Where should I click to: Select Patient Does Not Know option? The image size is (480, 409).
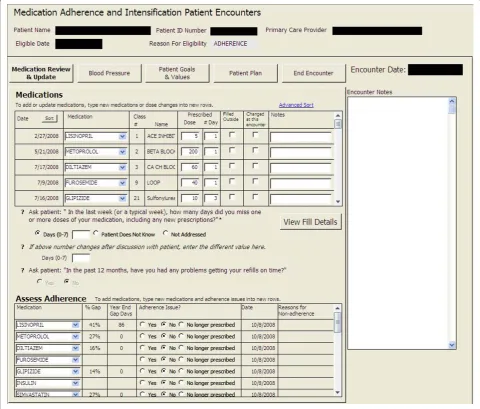click(96, 233)
